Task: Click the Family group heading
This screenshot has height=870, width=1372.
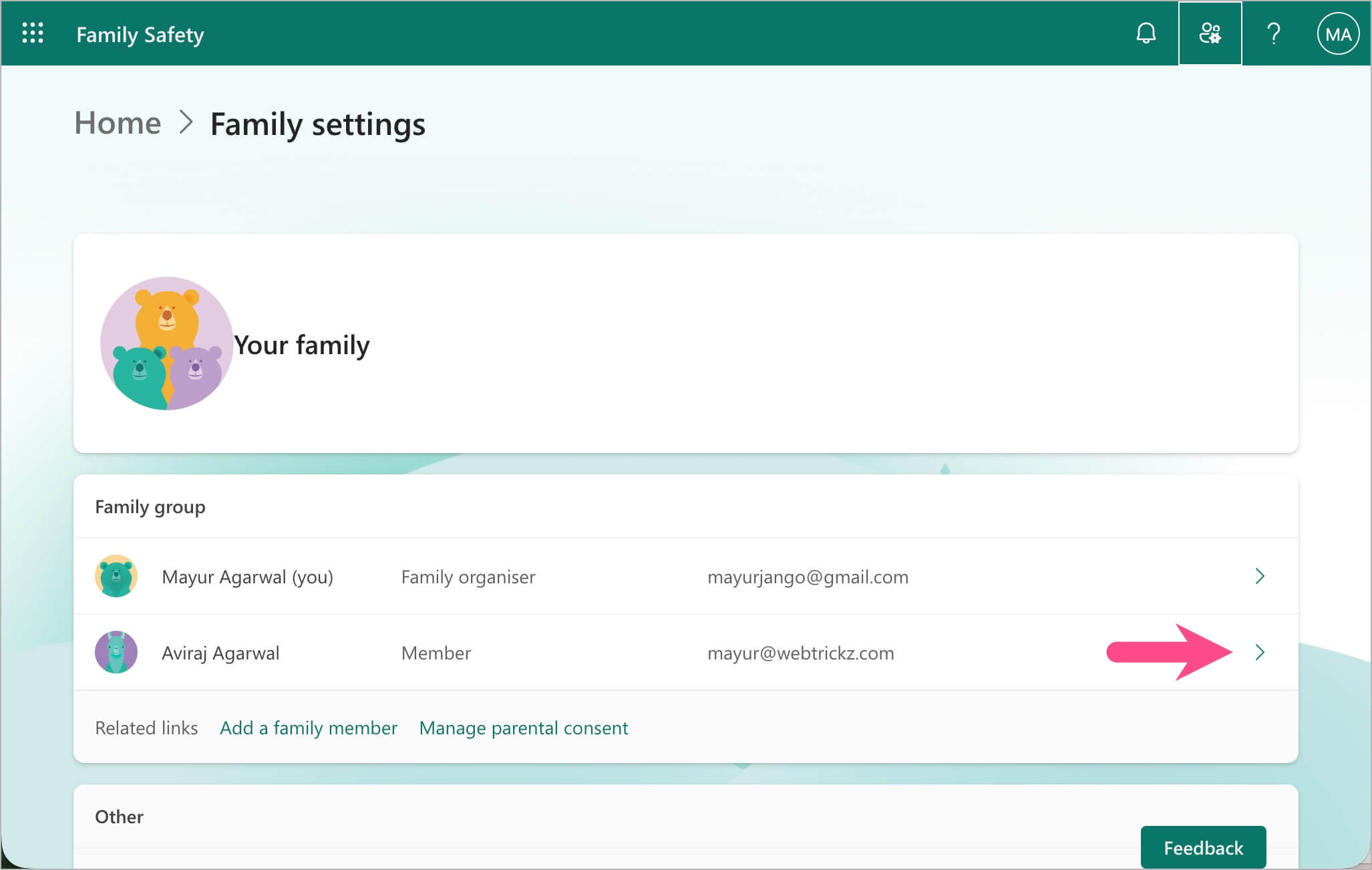Action: pyautogui.click(x=150, y=507)
